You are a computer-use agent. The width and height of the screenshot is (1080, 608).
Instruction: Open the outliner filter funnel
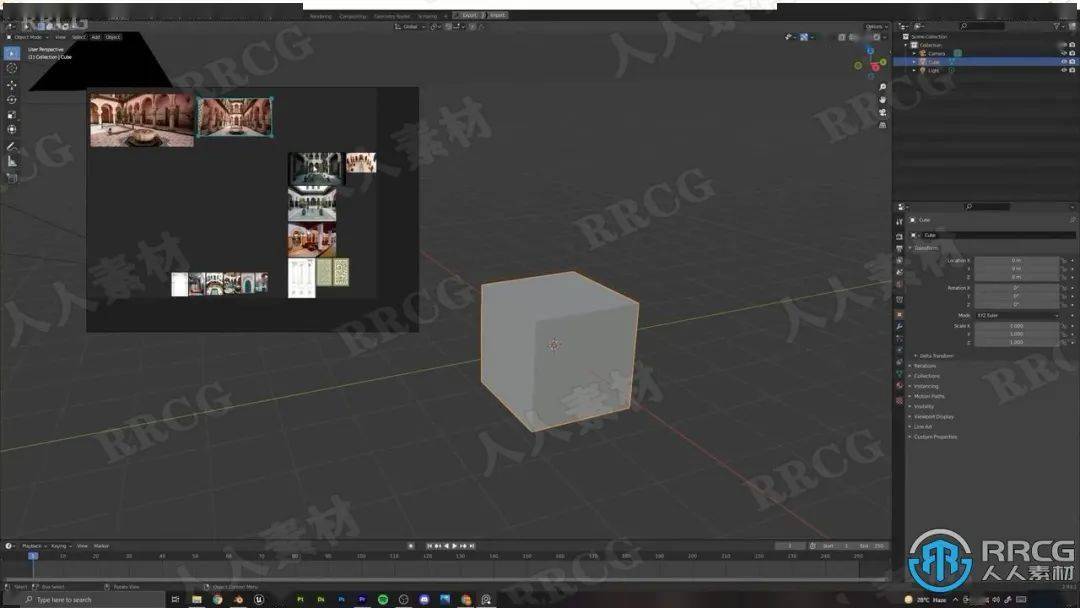click(1057, 26)
